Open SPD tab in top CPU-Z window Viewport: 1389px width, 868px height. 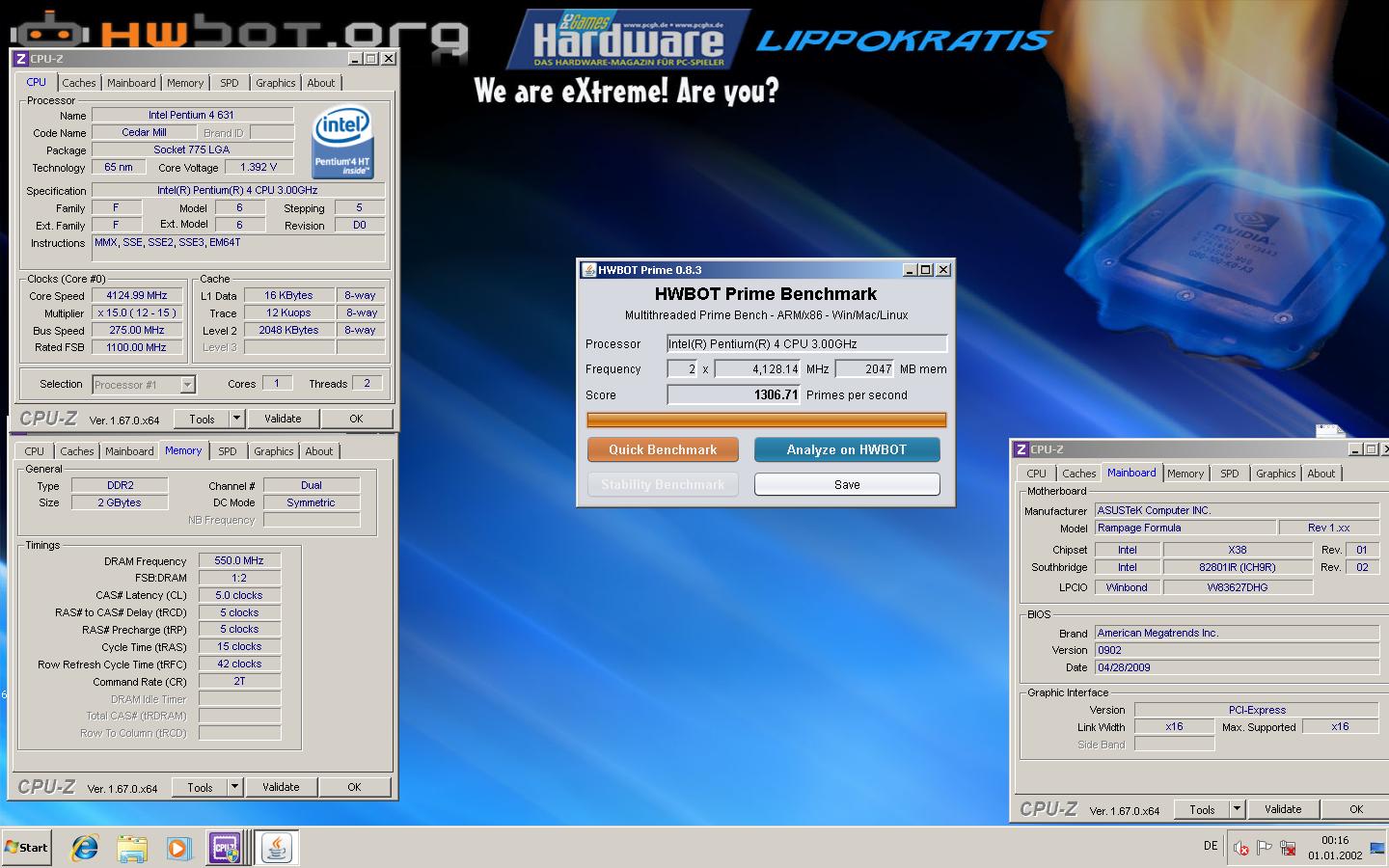click(229, 83)
